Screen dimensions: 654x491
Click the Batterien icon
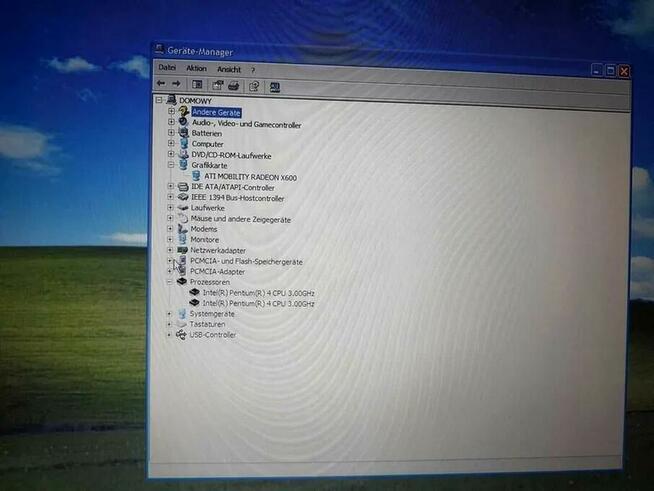(x=183, y=132)
